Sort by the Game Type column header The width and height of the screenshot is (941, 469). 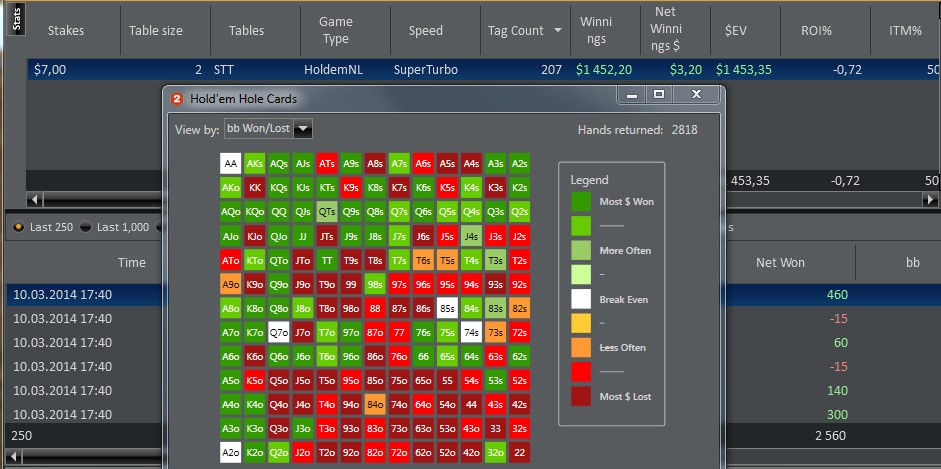click(335, 31)
